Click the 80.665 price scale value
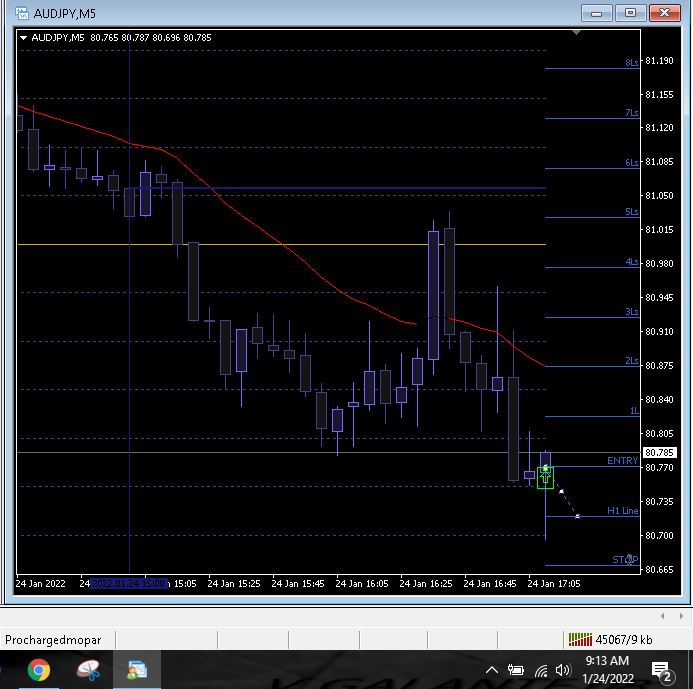693x689 pixels. [659, 569]
